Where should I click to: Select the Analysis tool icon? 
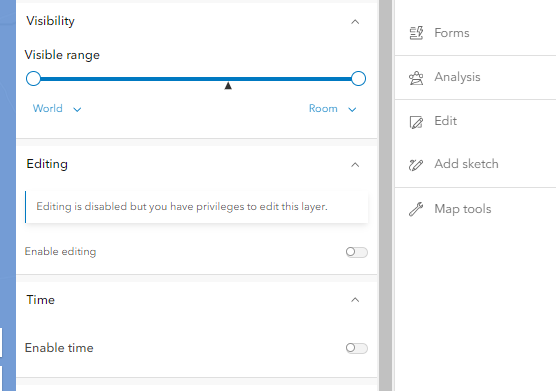(x=416, y=78)
